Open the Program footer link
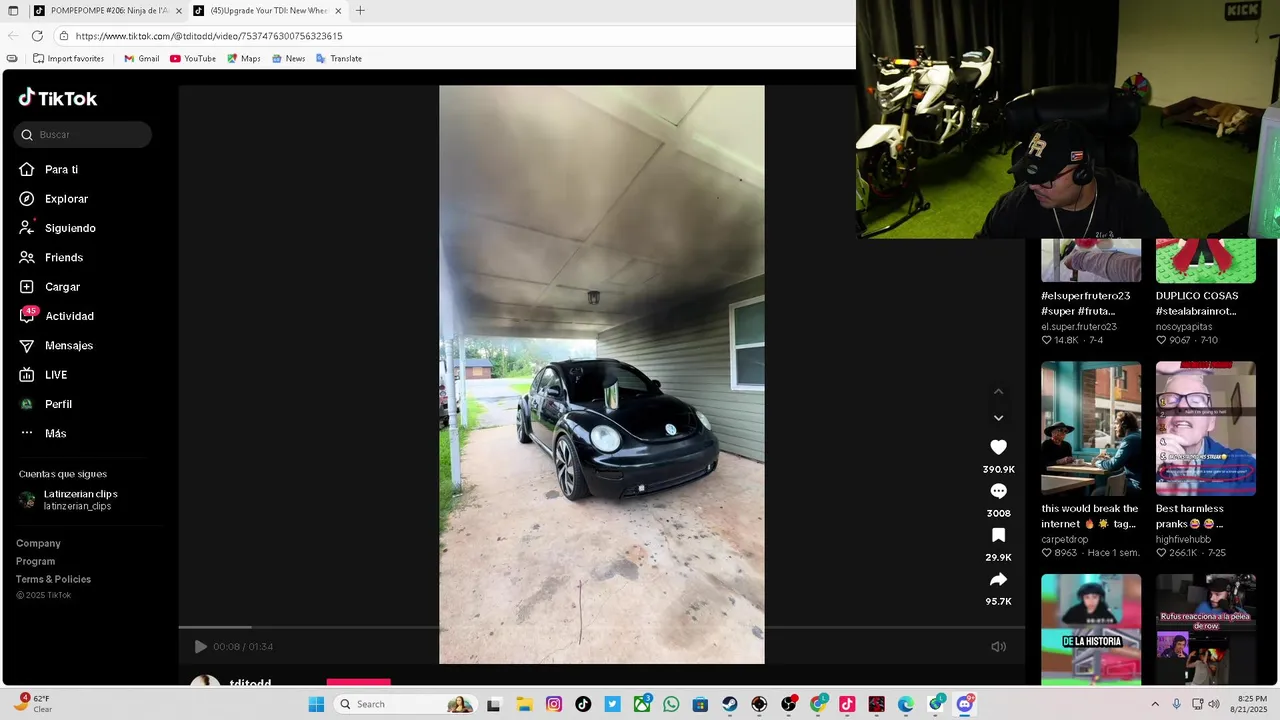 36,561
